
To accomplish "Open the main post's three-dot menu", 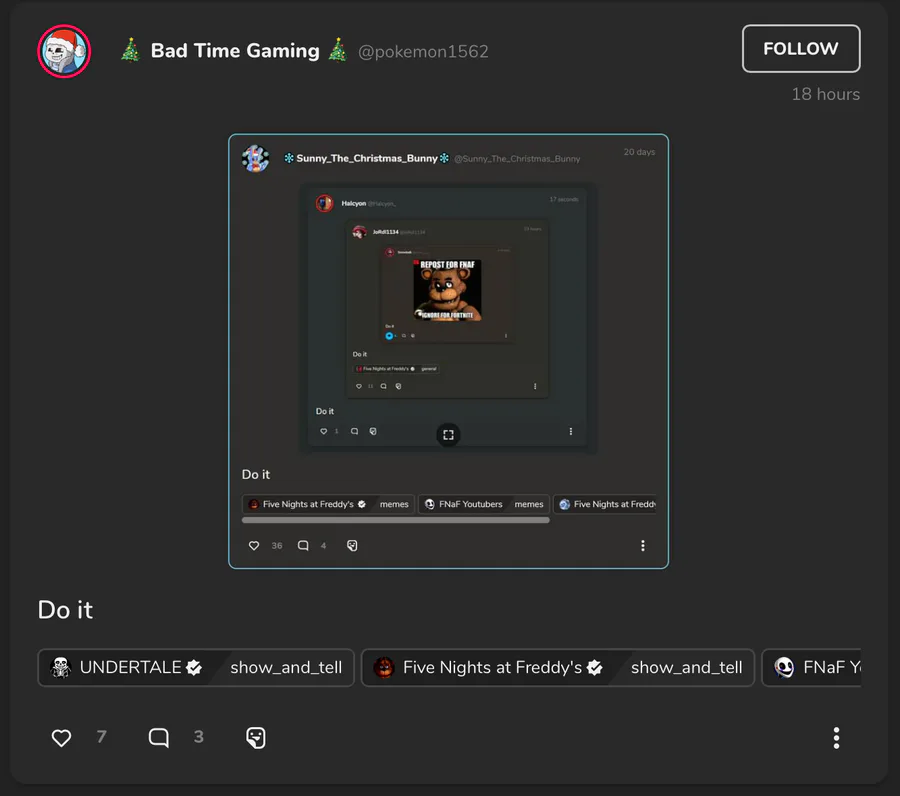I will (836, 737).
